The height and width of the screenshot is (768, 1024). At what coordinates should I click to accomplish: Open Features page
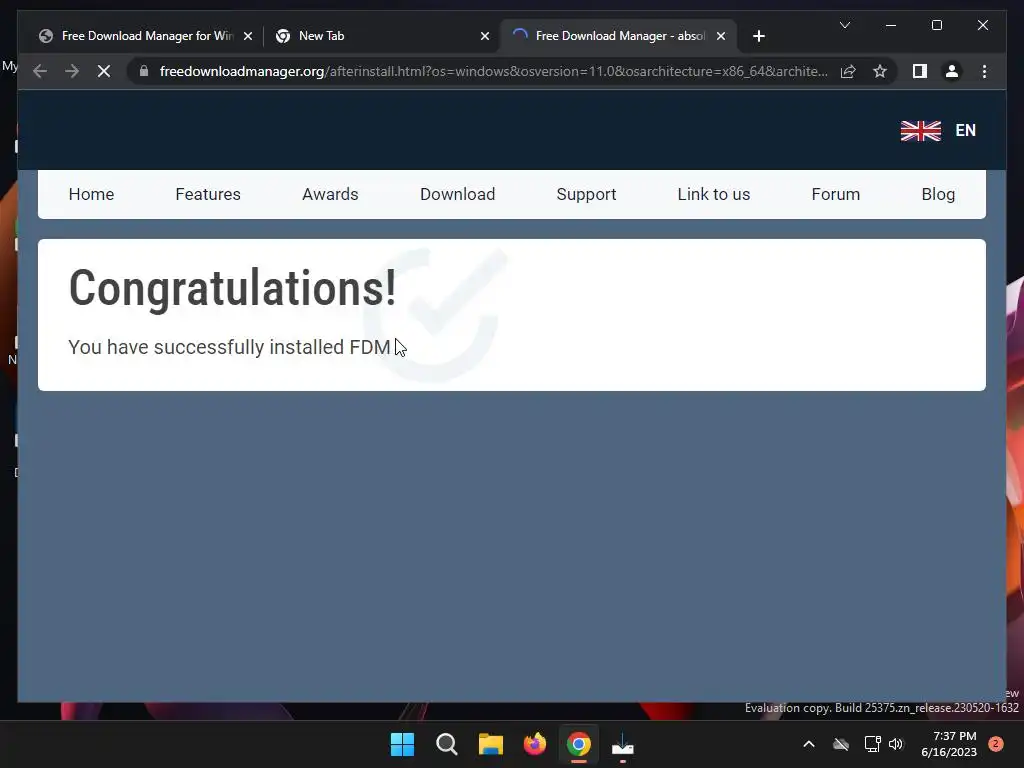pos(208,194)
